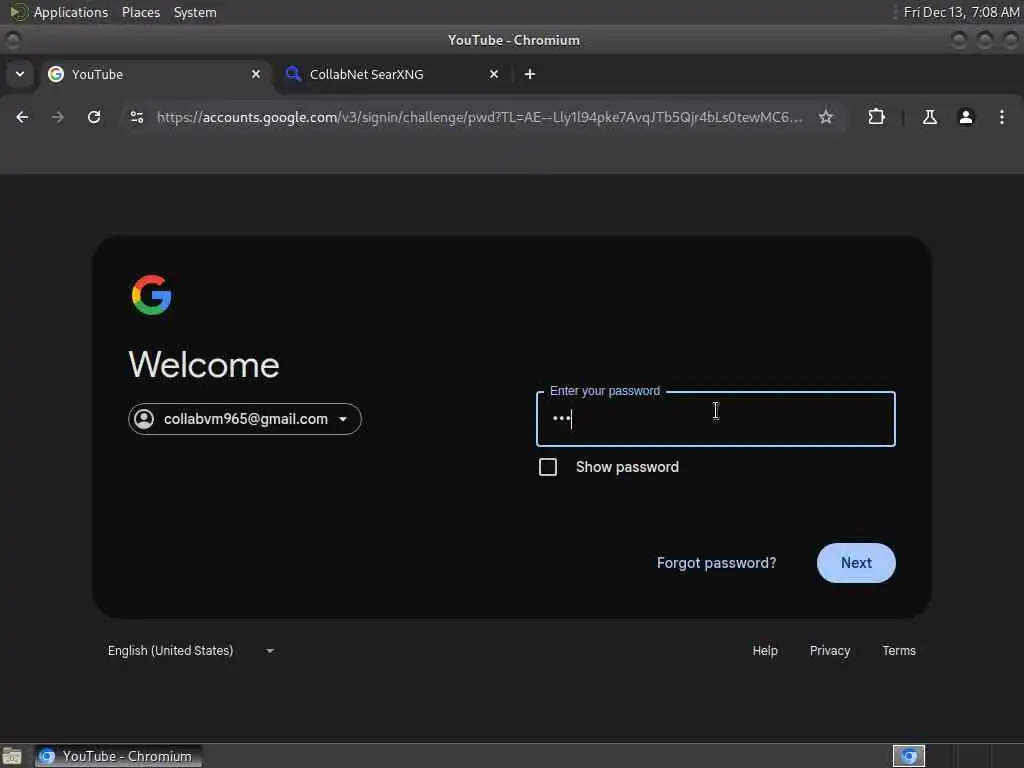Open the Chrome Labs flask icon
Screen dimensions: 1024x768
[929, 117]
